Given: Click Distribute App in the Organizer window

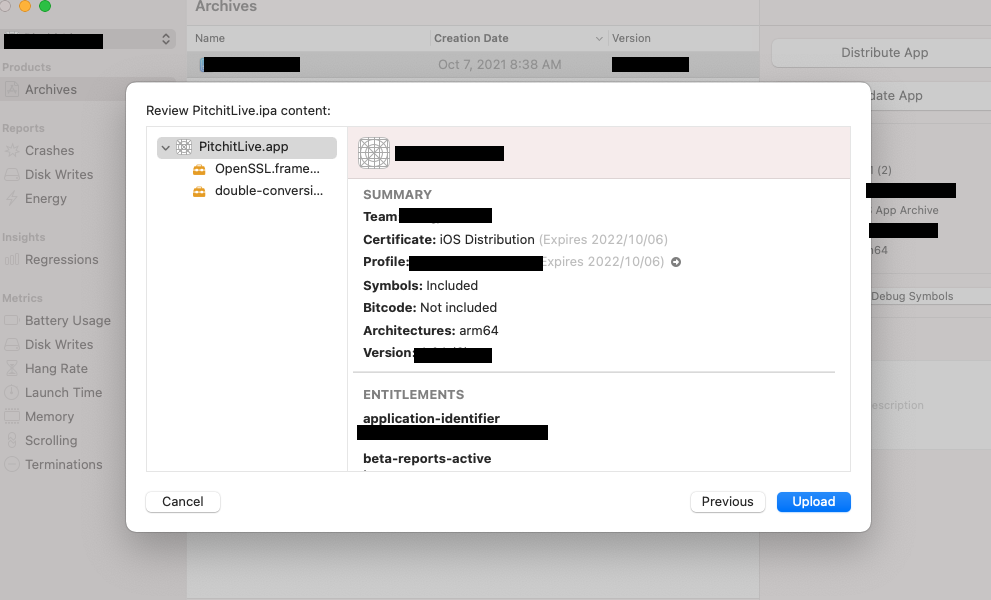Looking at the screenshot, I should [x=884, y=53].
